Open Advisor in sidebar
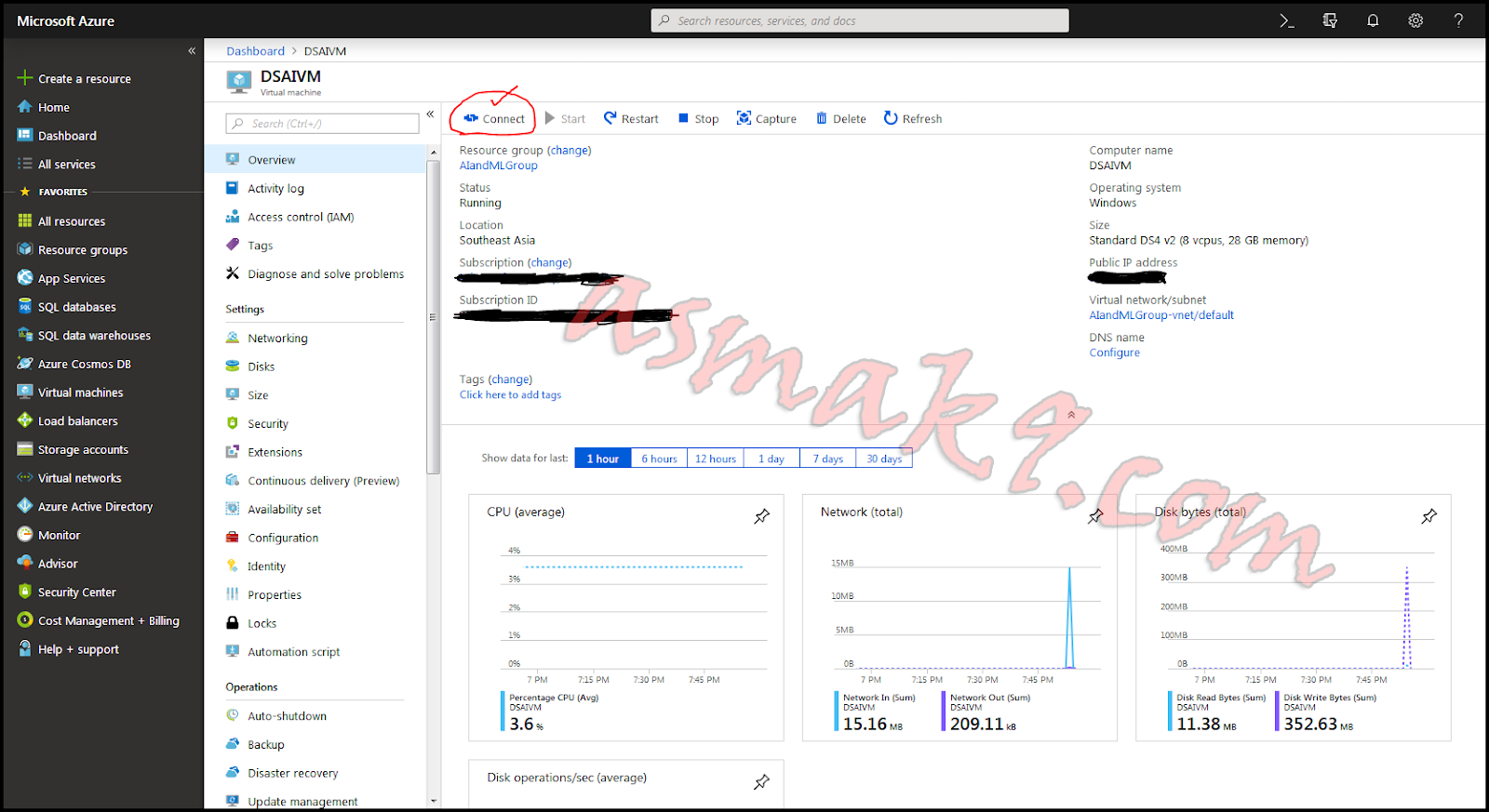 coord(47,564)
